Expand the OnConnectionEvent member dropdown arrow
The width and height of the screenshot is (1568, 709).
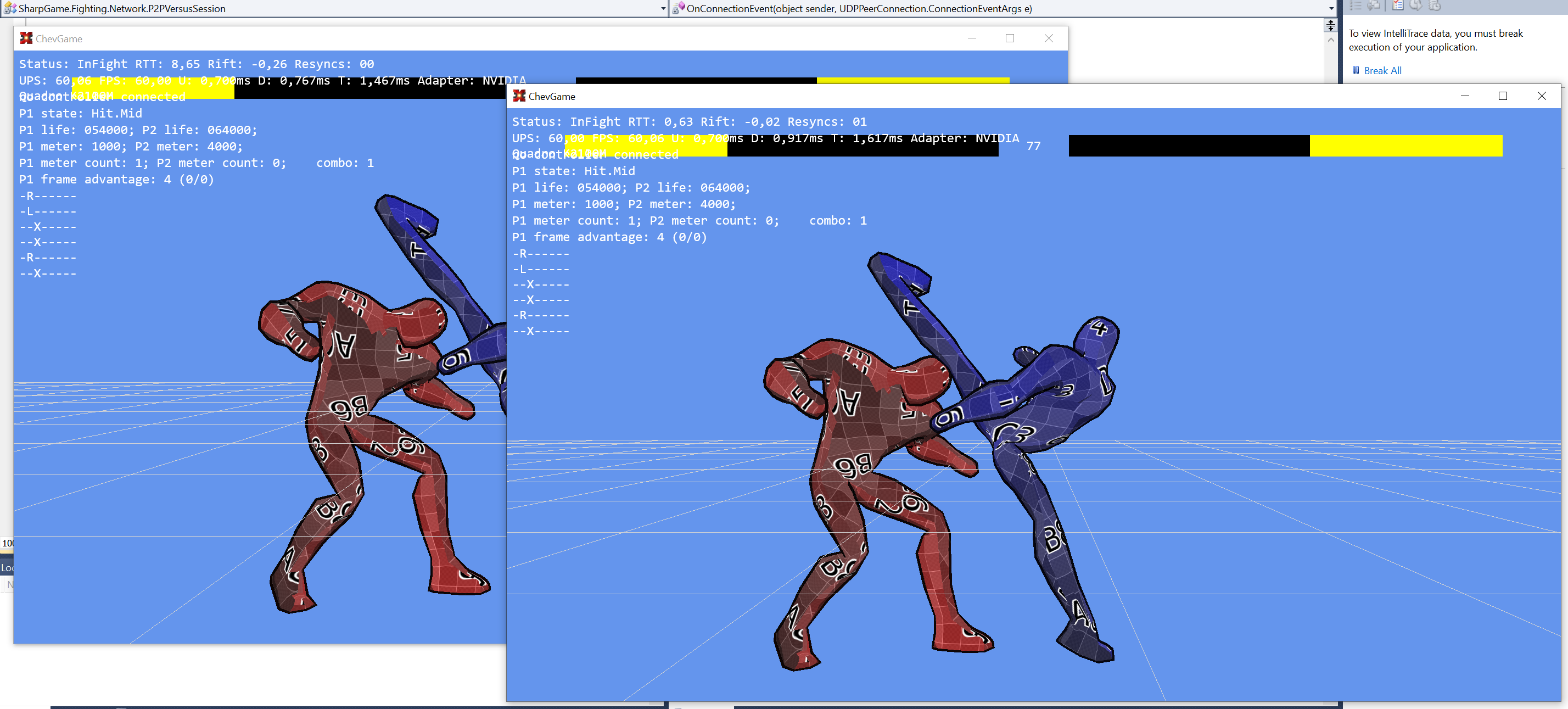[x=1331, y=9]
